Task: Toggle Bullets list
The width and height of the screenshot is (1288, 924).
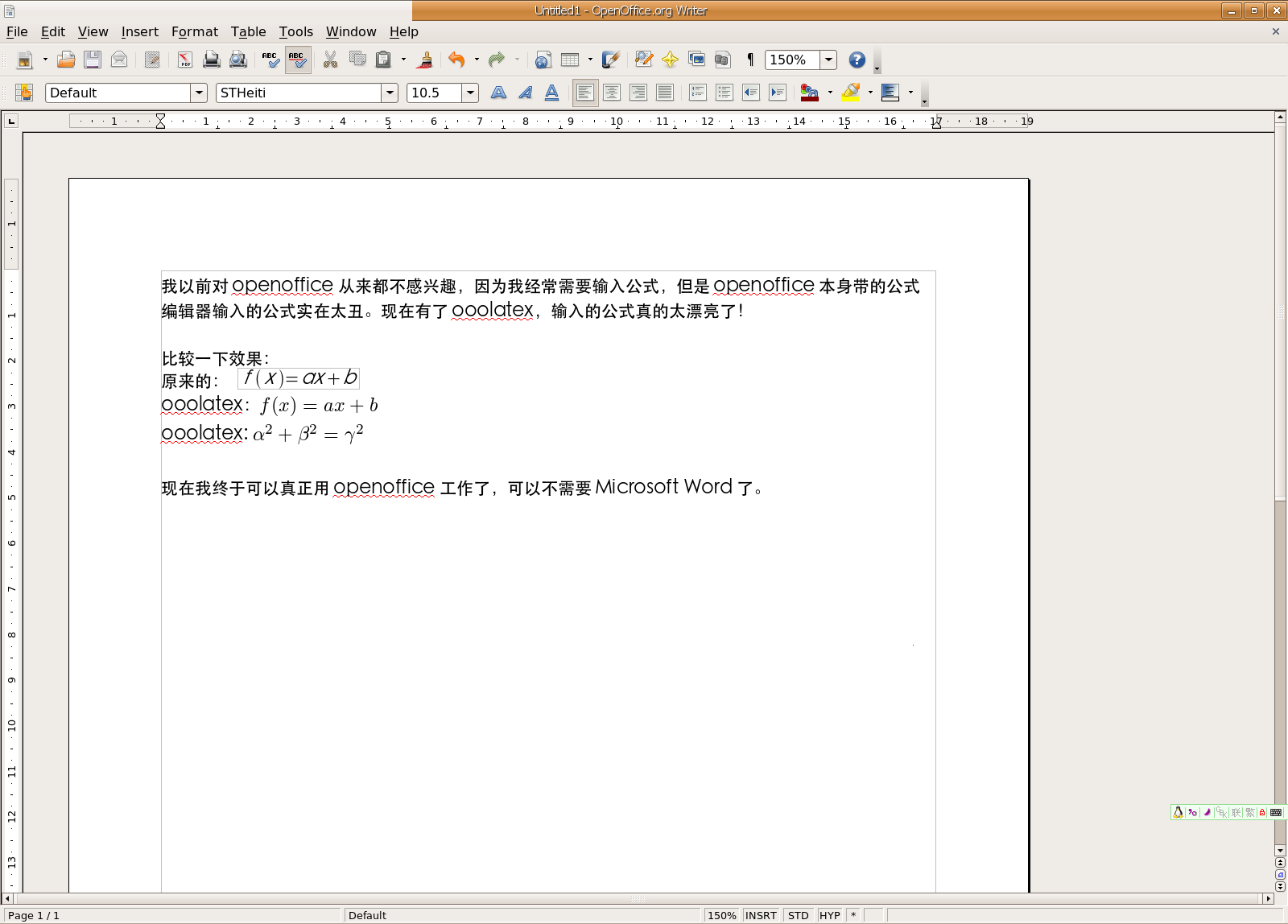Action: pos(724,93)
